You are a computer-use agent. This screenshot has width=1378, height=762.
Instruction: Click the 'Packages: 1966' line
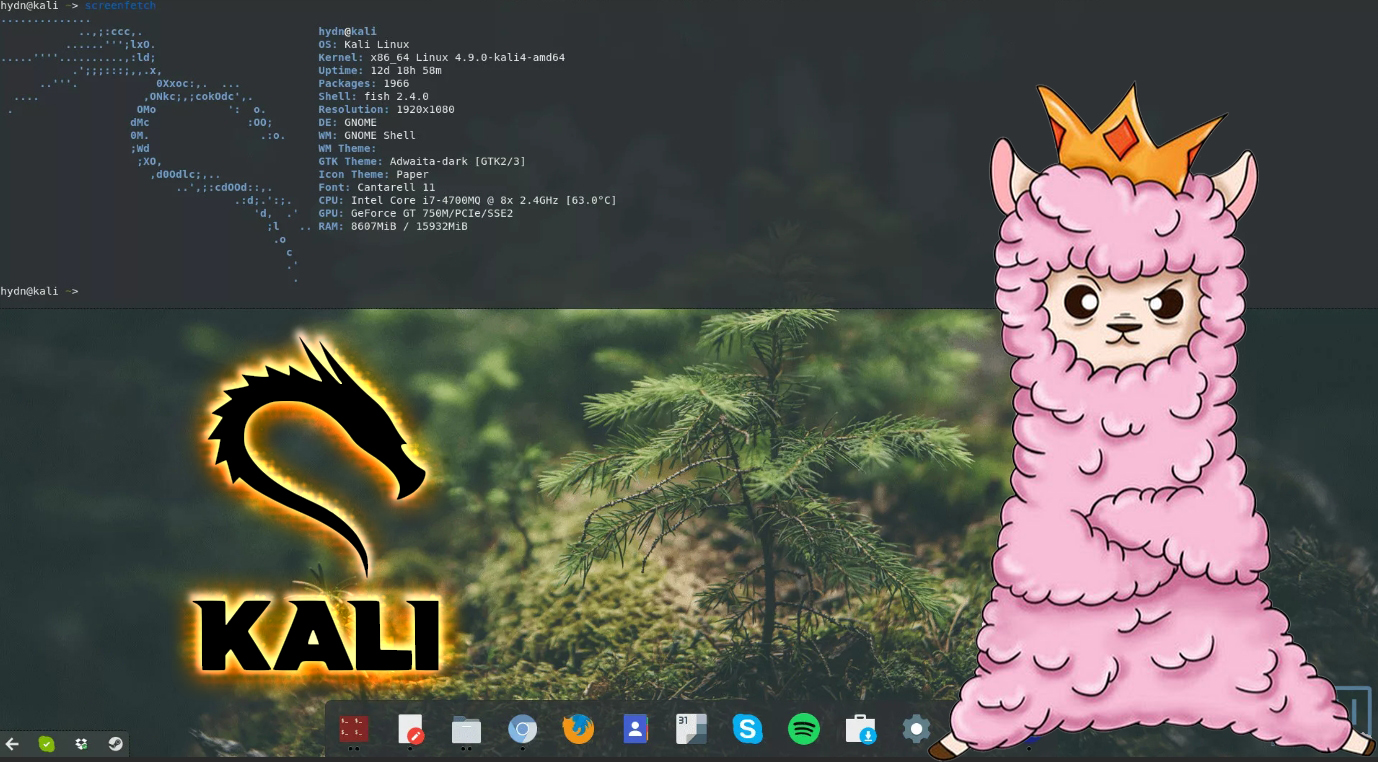click(364, 84)
